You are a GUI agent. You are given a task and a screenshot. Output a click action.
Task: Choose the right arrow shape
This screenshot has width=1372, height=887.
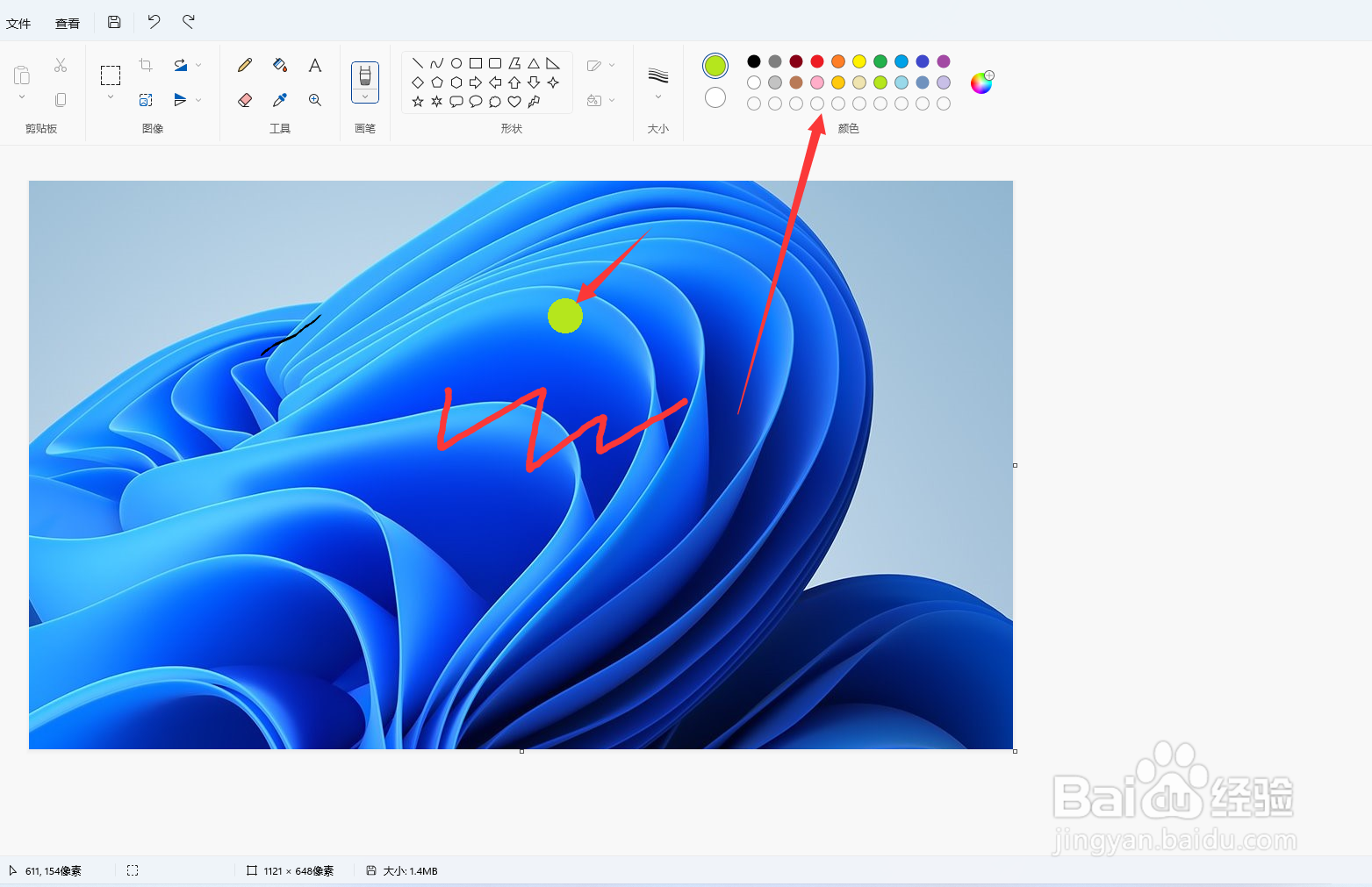476,82
